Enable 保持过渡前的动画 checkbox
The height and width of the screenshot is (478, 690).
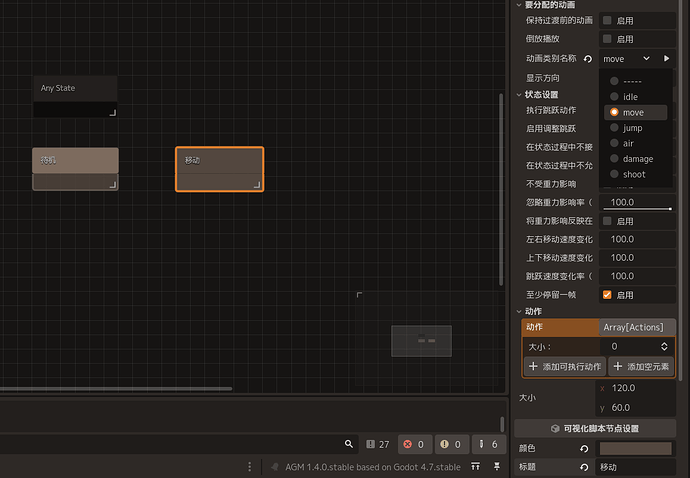pyautogui.click(x=607, y=20)
